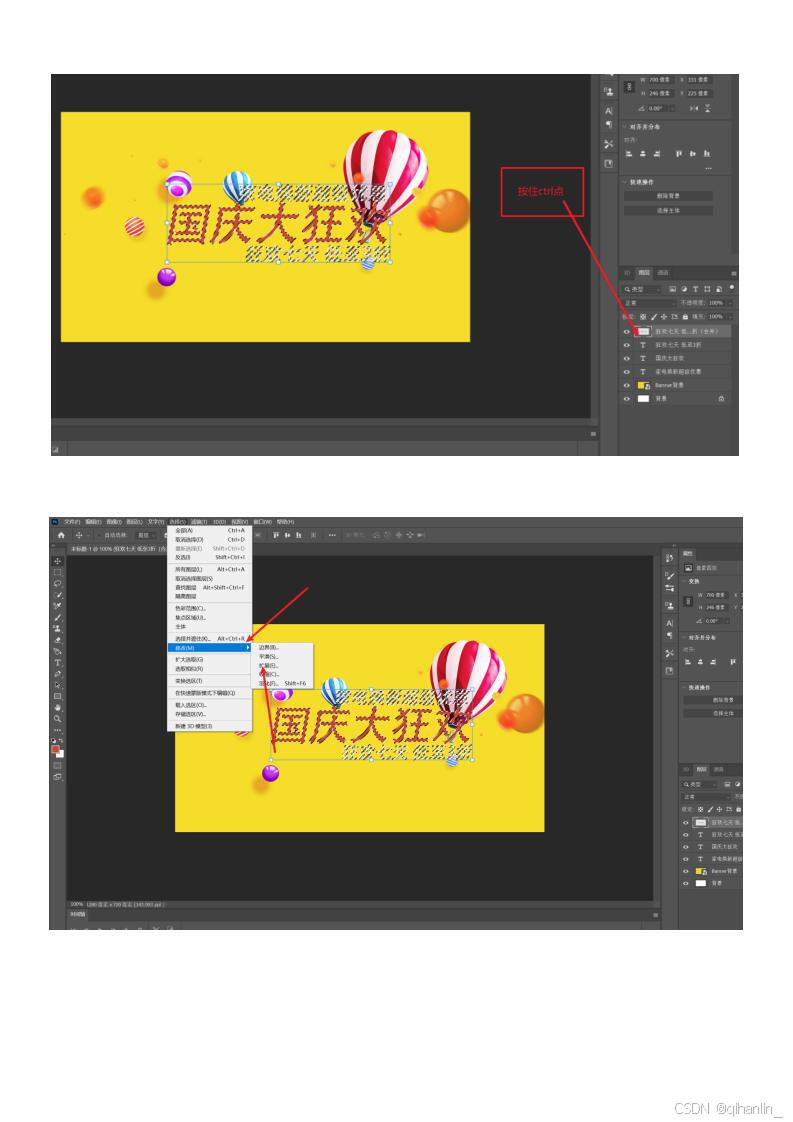Select the Move tool in lower screenshot toolbar
Viewport: 793px width, 1122px height.
(57, 561)
